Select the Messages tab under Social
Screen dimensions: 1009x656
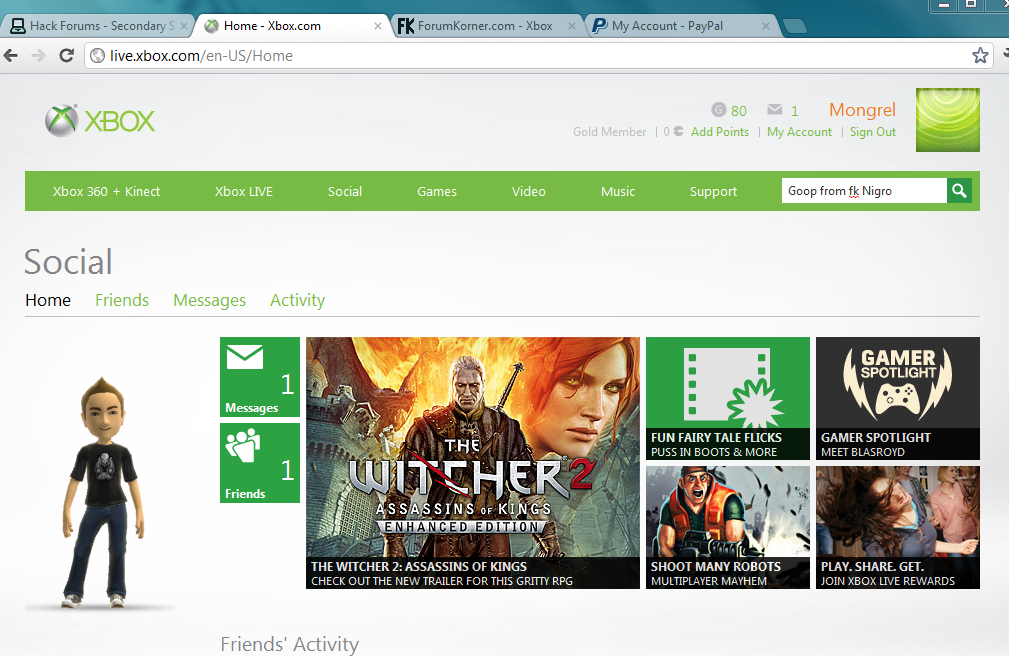click(x=209, y=301)
